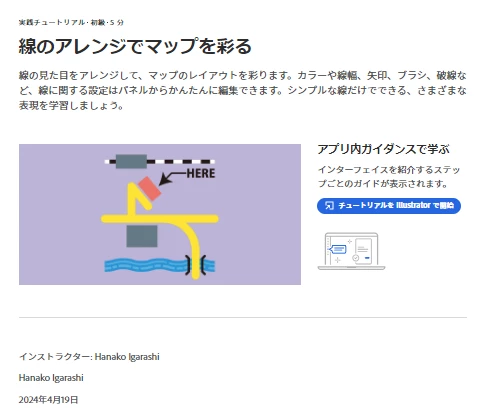Click the large gray square below the yellow road
Screen dimensions: 490x416
pyautogui.click(x=142, y=236)
